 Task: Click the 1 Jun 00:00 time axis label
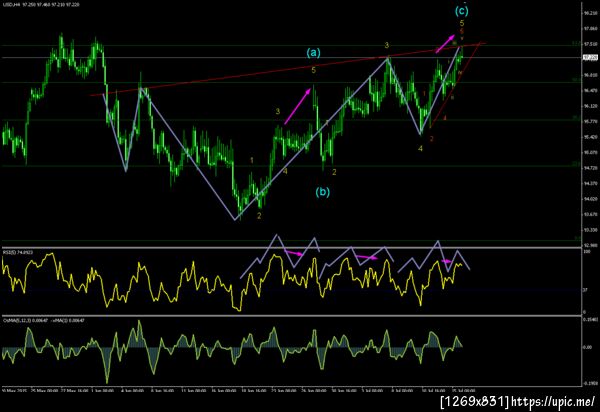pyautogui.click(x=102, y=391)
